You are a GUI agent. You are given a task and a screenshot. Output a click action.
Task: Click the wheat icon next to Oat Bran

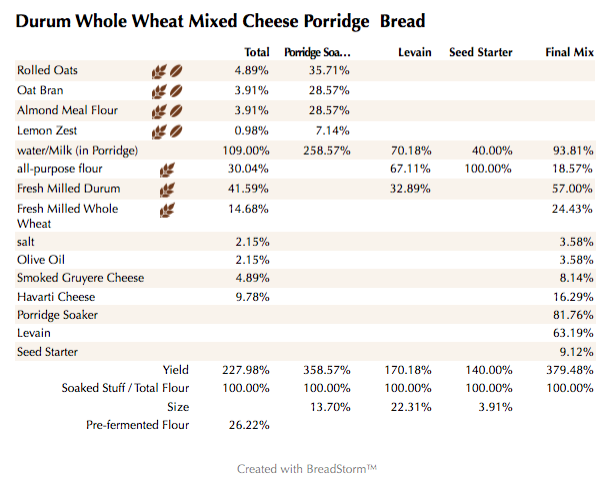tap(158, 91)
